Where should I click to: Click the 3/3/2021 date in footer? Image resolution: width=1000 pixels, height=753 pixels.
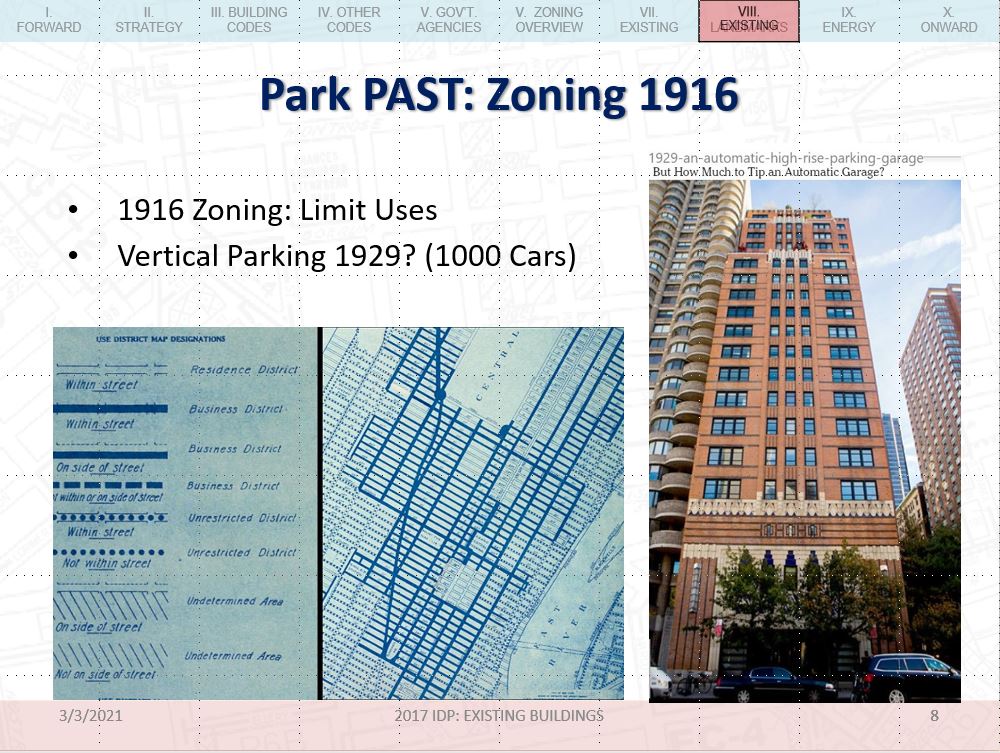click(x=92, y=716)
